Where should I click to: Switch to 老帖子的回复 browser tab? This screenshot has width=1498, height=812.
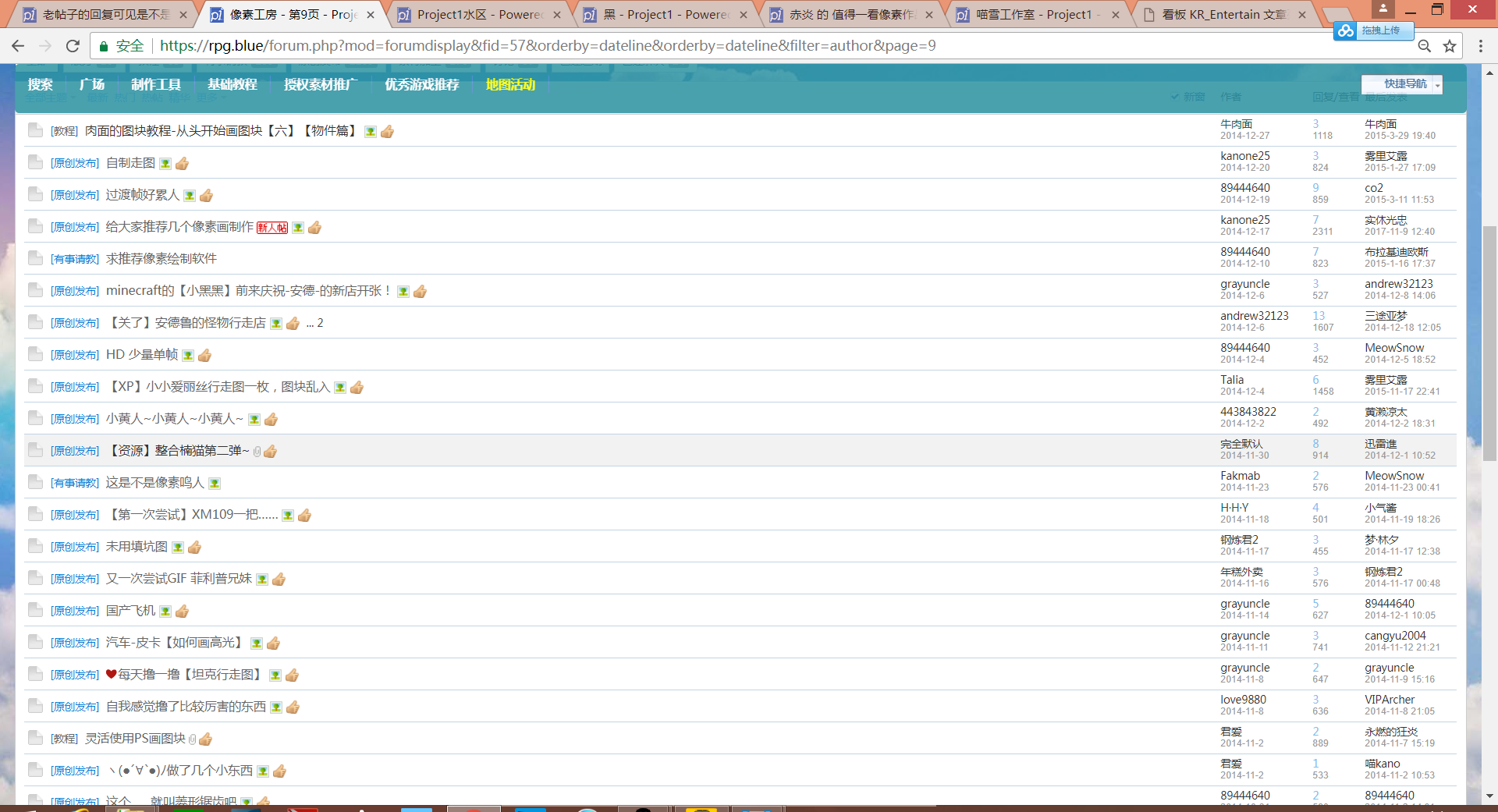click(x=105, y=14)
